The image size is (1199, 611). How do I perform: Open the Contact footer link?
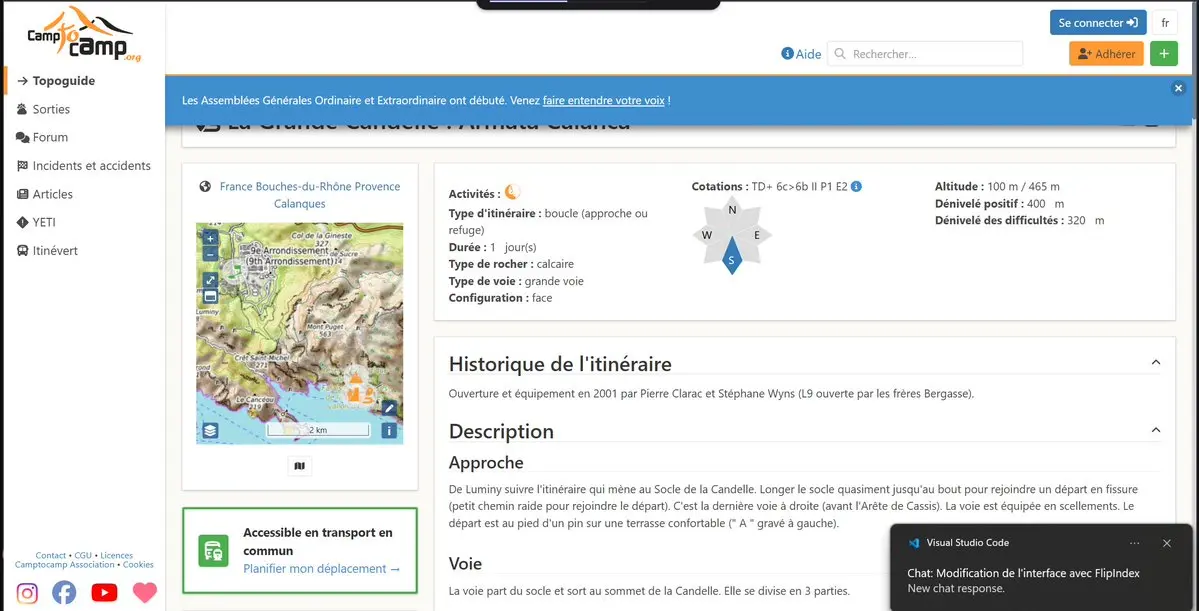click(x=50, y=555)
